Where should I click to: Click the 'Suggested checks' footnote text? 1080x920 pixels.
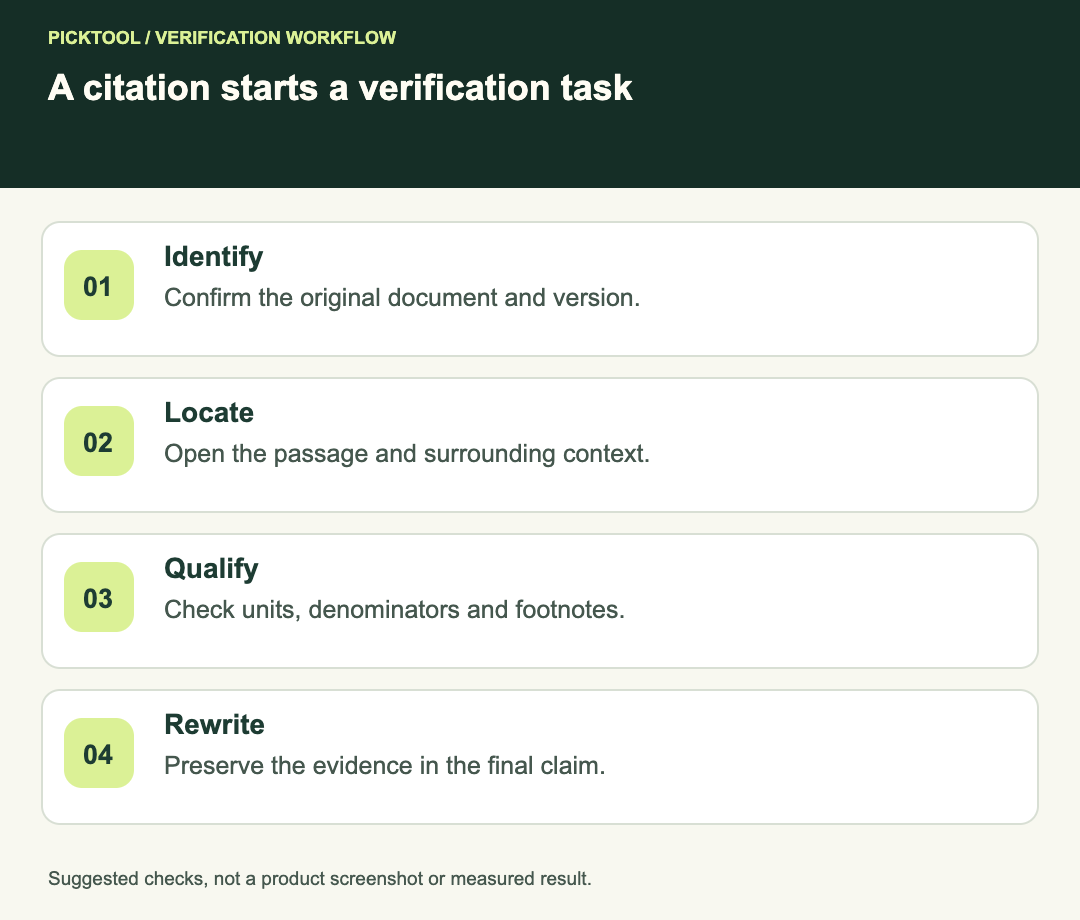click(x=320, y=879)
